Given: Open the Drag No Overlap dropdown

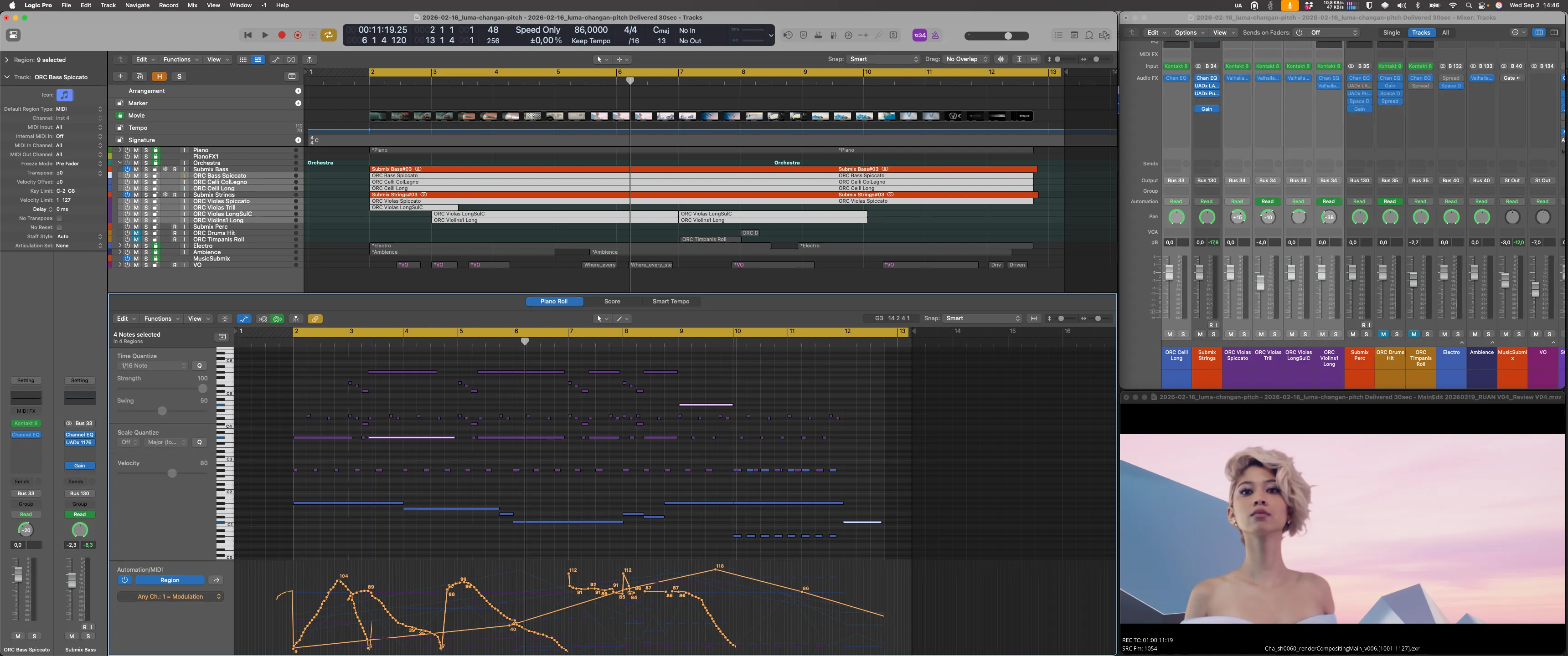Looking at the screenshot, I should point(966,59).
